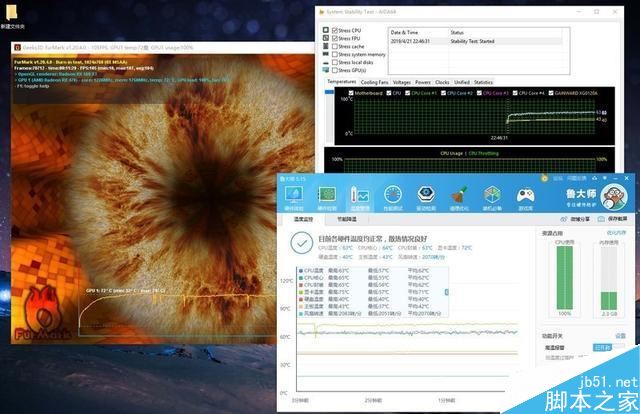This screenshot has width=640, height=414.
Task: Click the CPU usage green bar in Ludashi
Action: pos(565,278)
